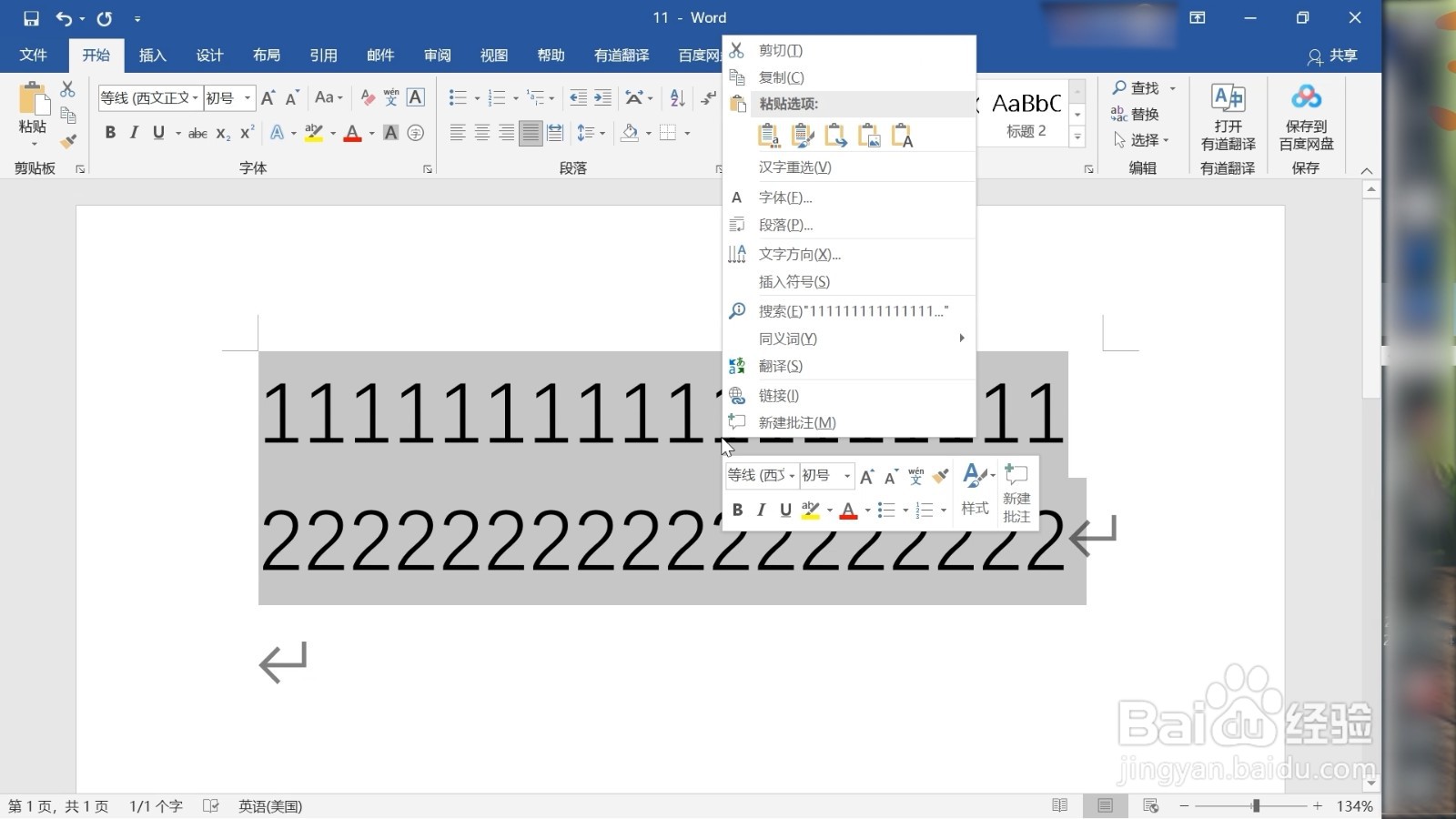Viewport: 1456px width, 819px height.
Task: Choose paste as picture option
Action: tap(869, 136)
